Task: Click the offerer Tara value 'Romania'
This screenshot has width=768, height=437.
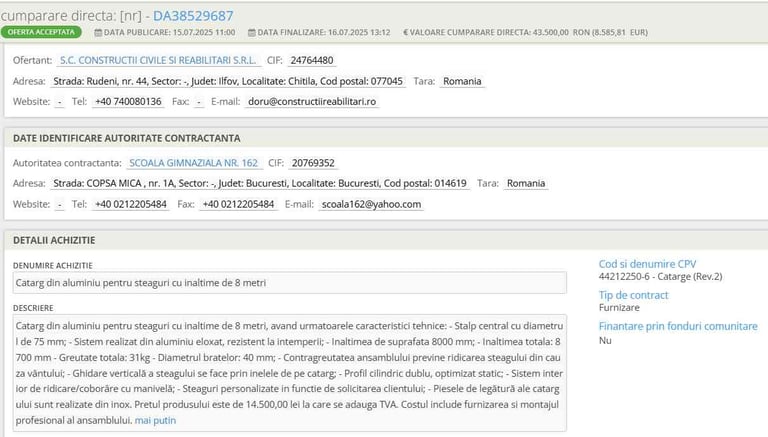Action: [x=462, y=81]
